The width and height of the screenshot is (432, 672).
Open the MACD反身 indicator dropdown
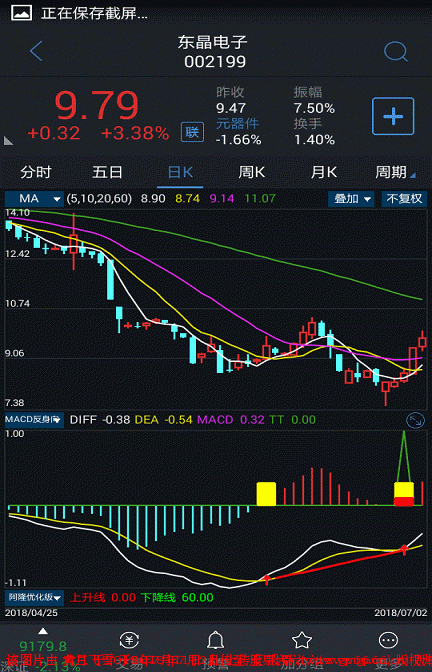[34, 420]
